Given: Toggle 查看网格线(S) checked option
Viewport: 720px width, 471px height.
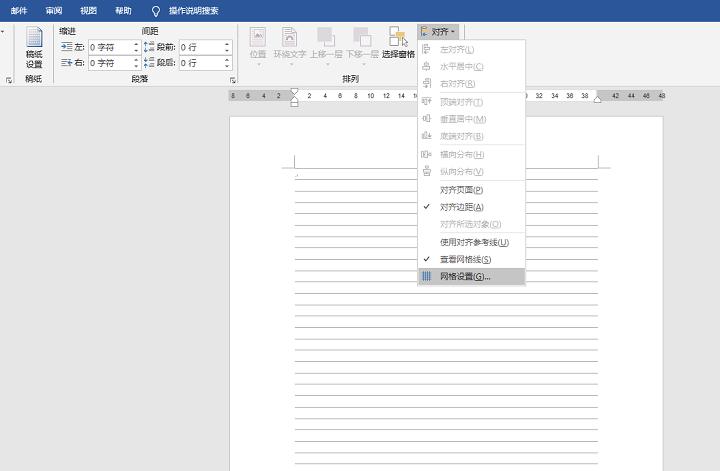Looking at the screenshot, I should point(471,259).
